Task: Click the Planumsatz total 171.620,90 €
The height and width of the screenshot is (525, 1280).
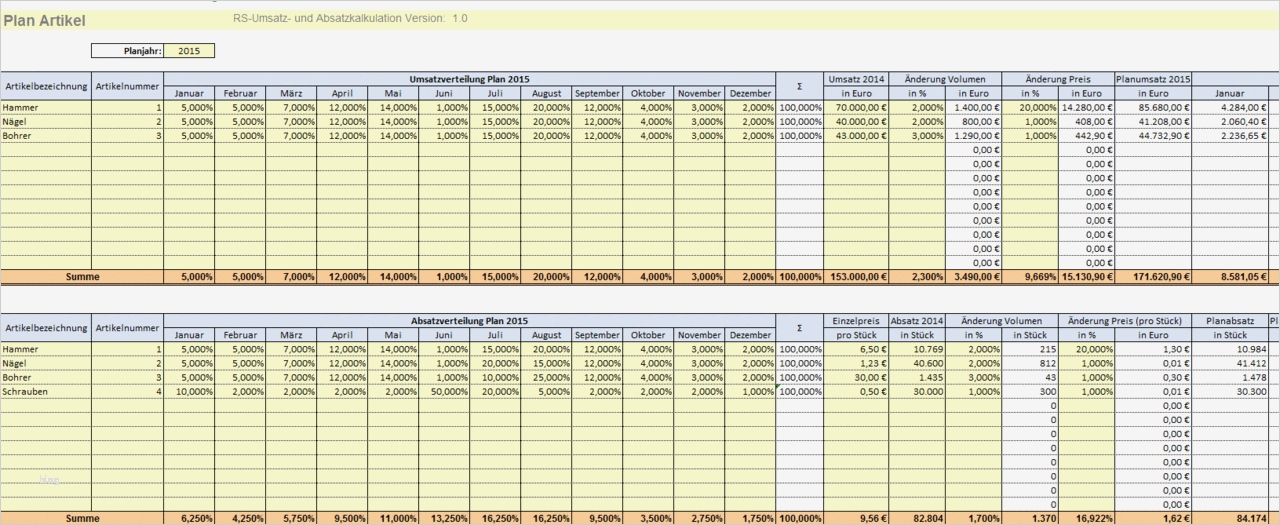Action: coord(1153,276)
